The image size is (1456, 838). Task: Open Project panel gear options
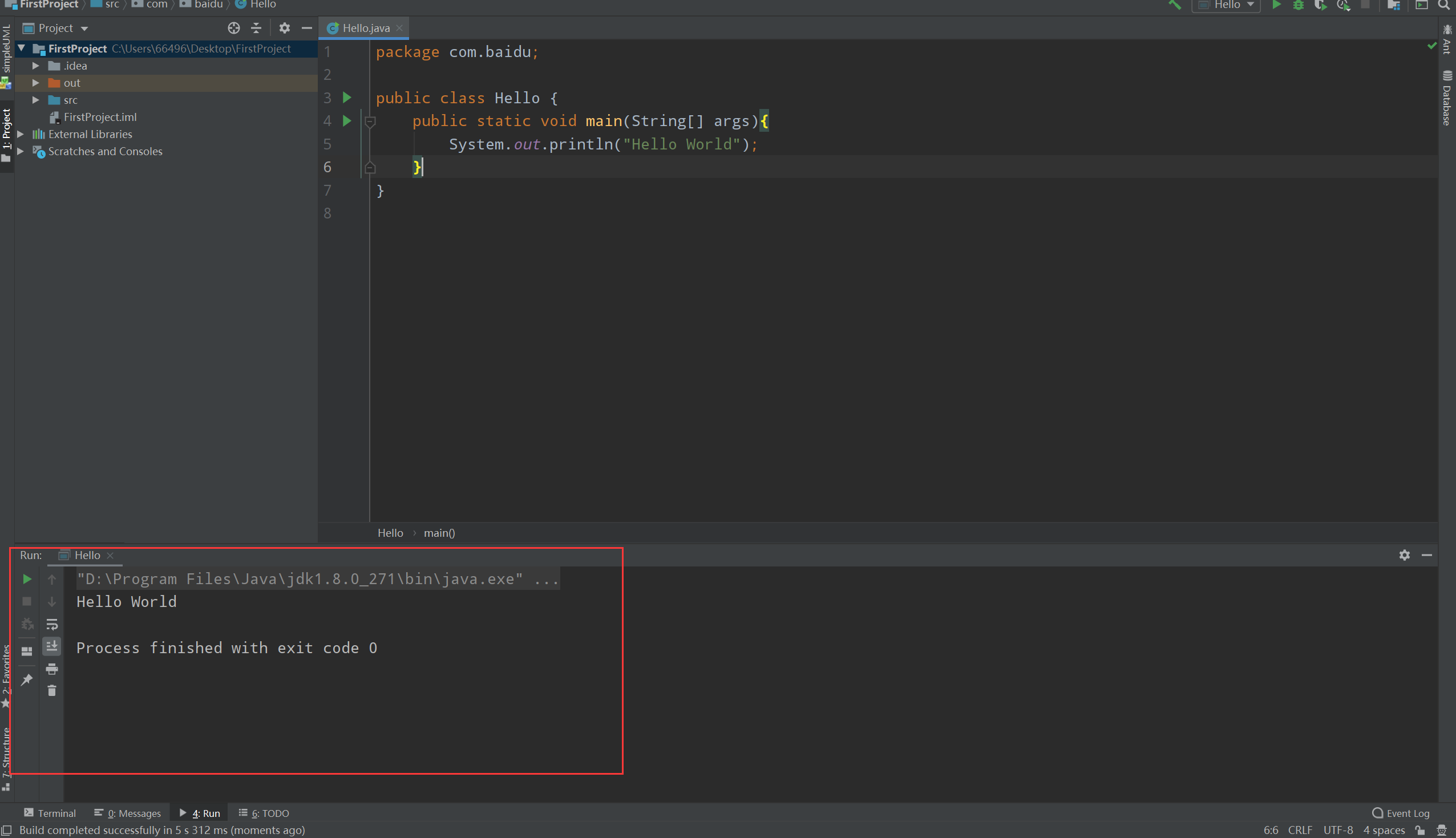click(284, 27)
